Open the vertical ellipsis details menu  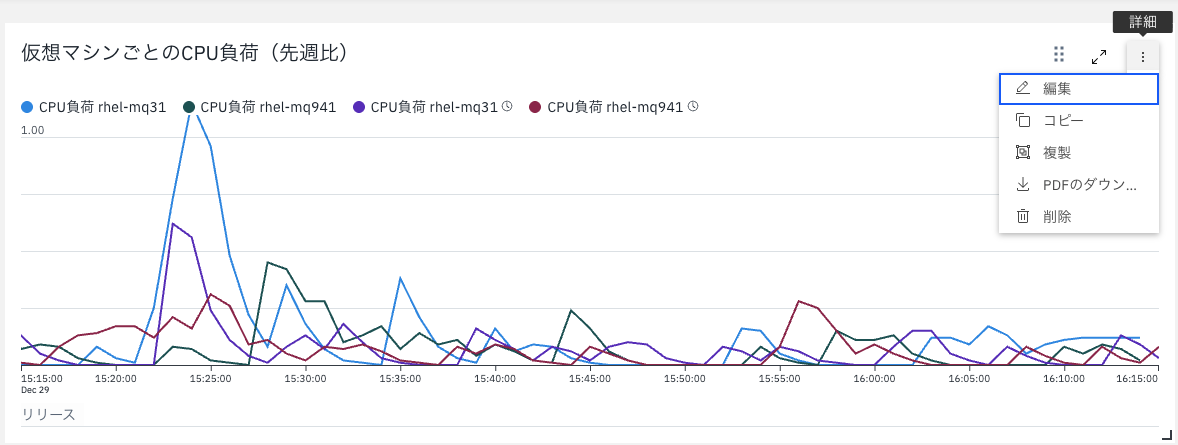pyautogui.click(x=1143, y=56)
